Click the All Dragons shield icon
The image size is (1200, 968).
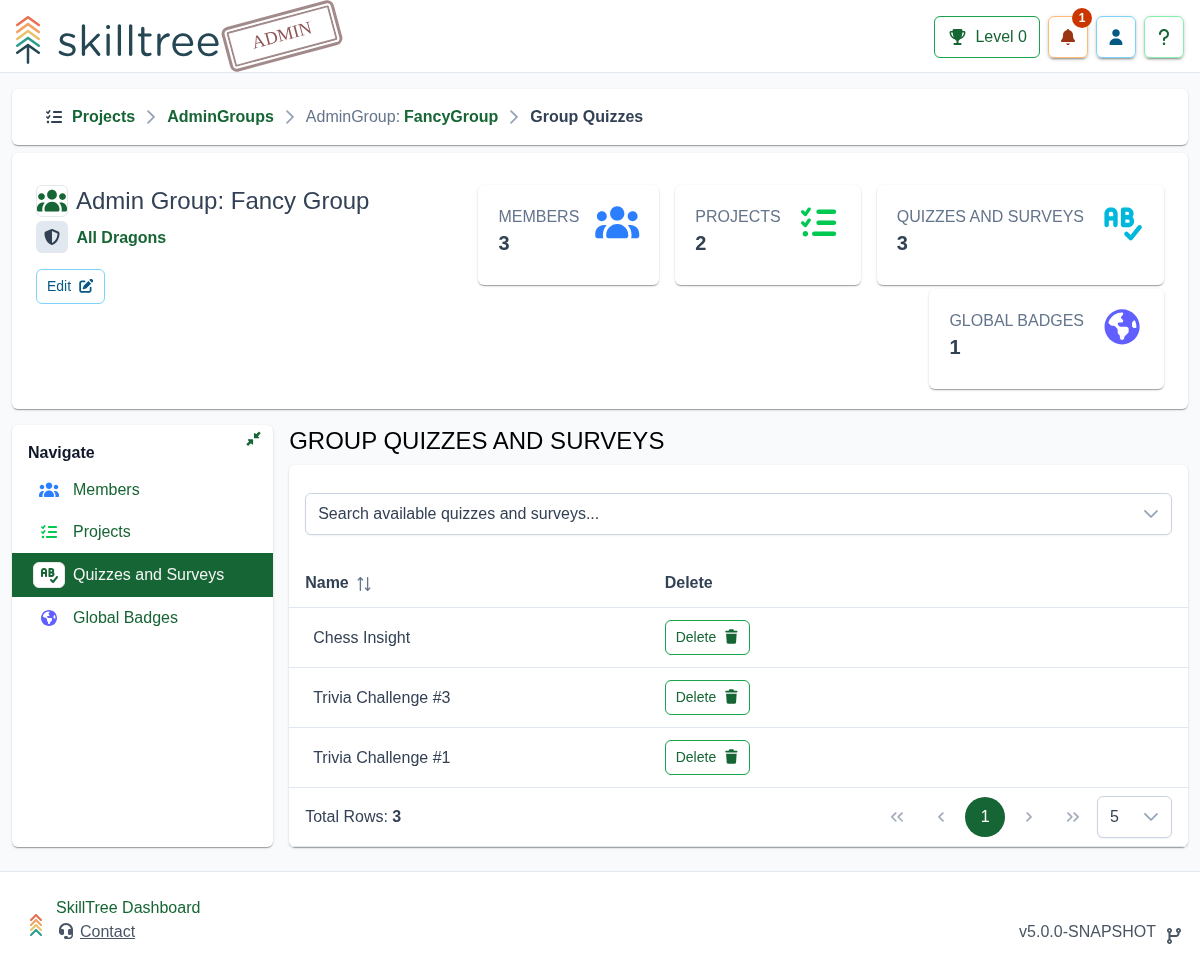52,237
